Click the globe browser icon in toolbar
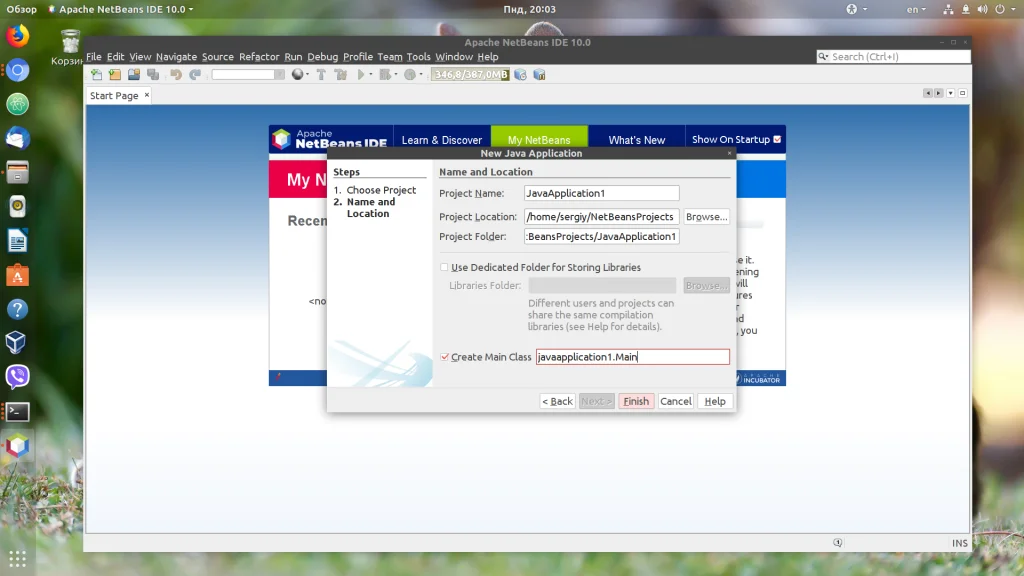 pyautogui.click(x=297, y=74)
